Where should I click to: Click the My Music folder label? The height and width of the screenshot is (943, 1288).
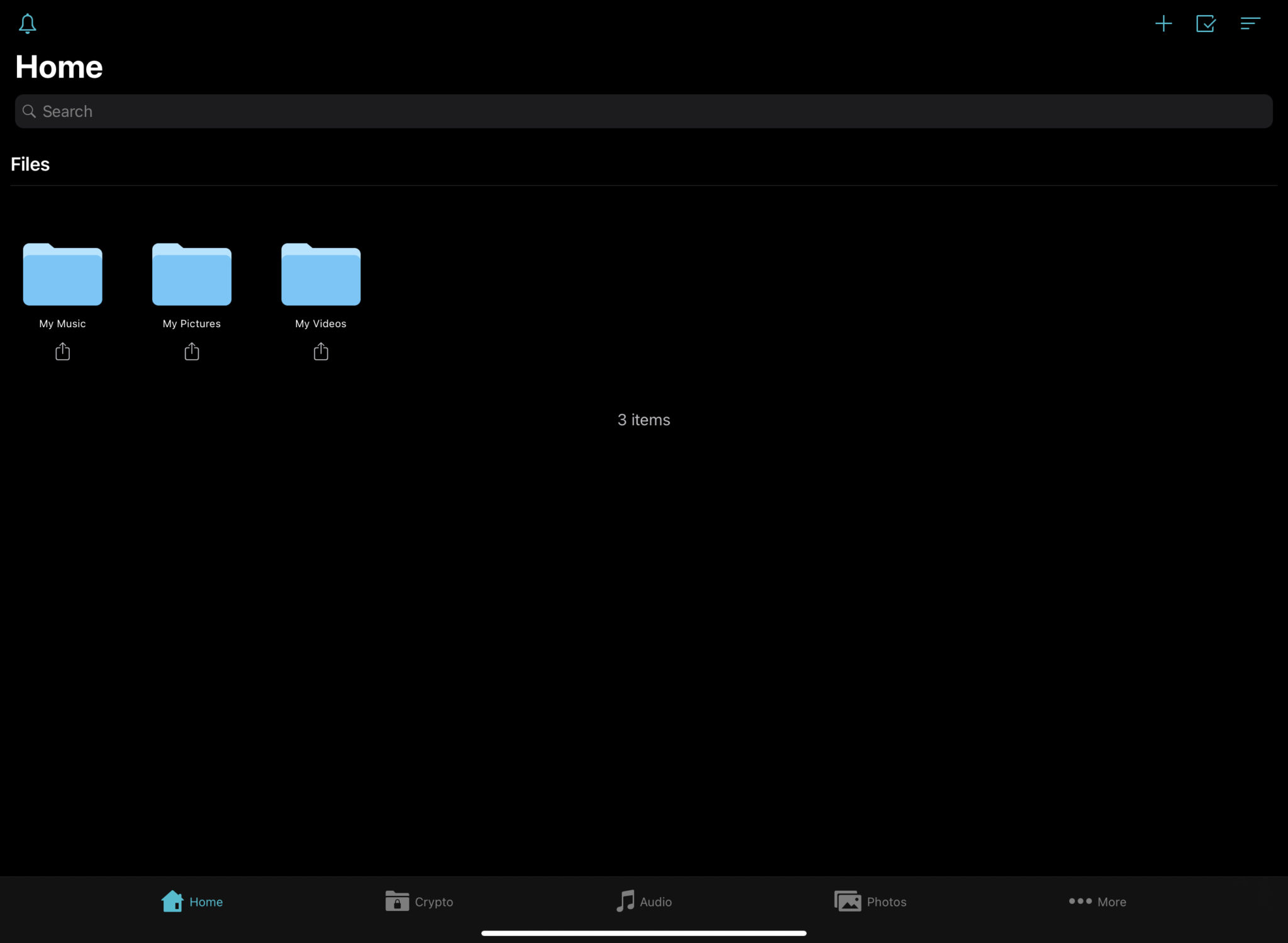pyautogui.click(x=62, y=323)
